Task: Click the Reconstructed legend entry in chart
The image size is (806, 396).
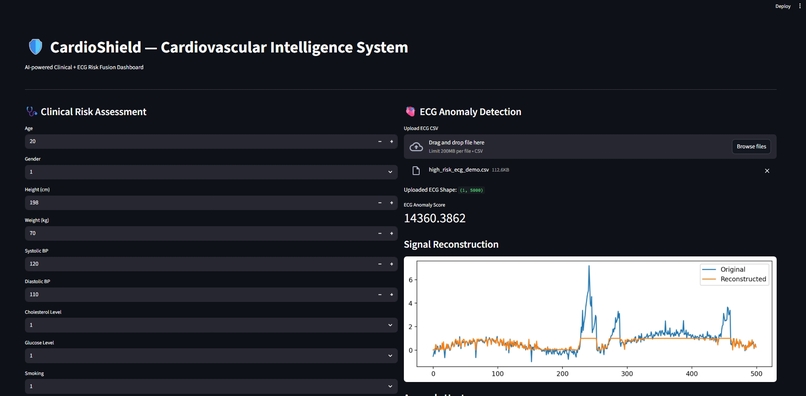Action: point(734,279)
